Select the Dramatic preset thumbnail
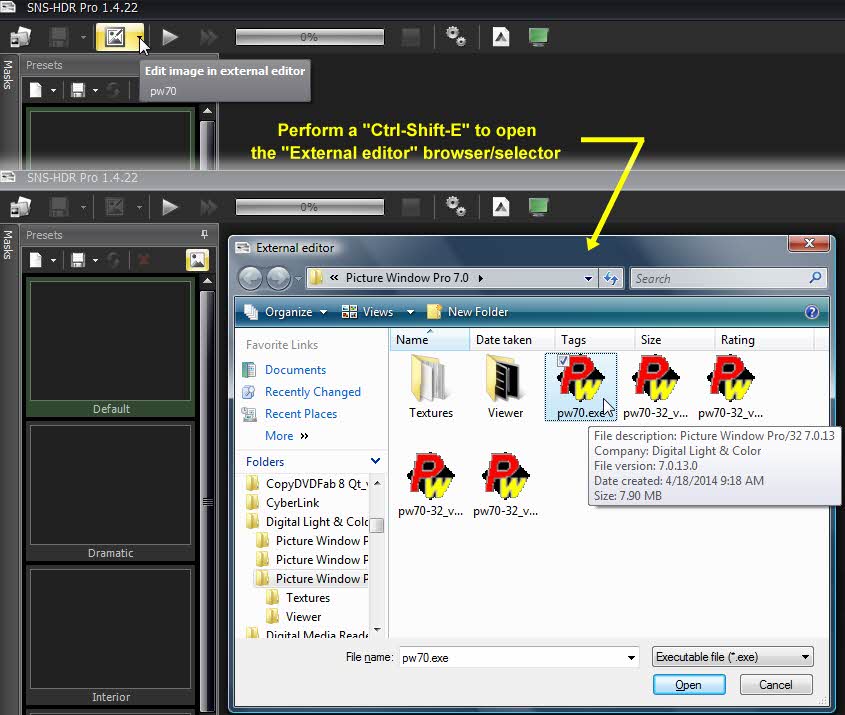Screen dimensions: 845x715 coord(110,491)
